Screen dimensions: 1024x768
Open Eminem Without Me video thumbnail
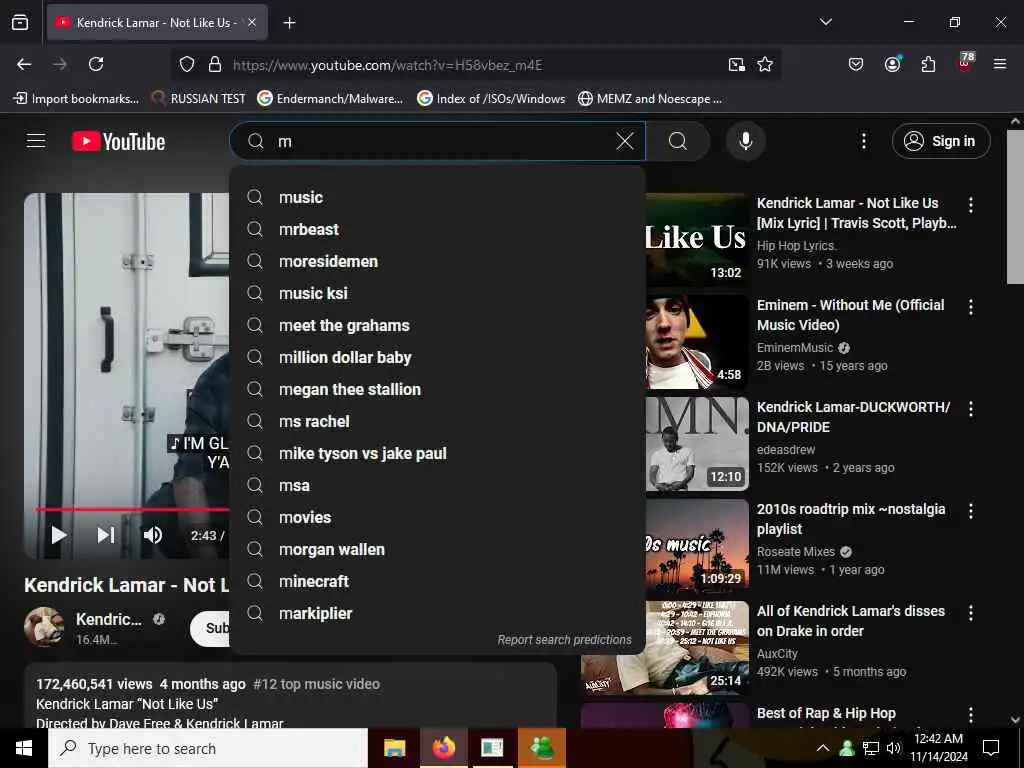pyautogui.click(x=697, y=342)
